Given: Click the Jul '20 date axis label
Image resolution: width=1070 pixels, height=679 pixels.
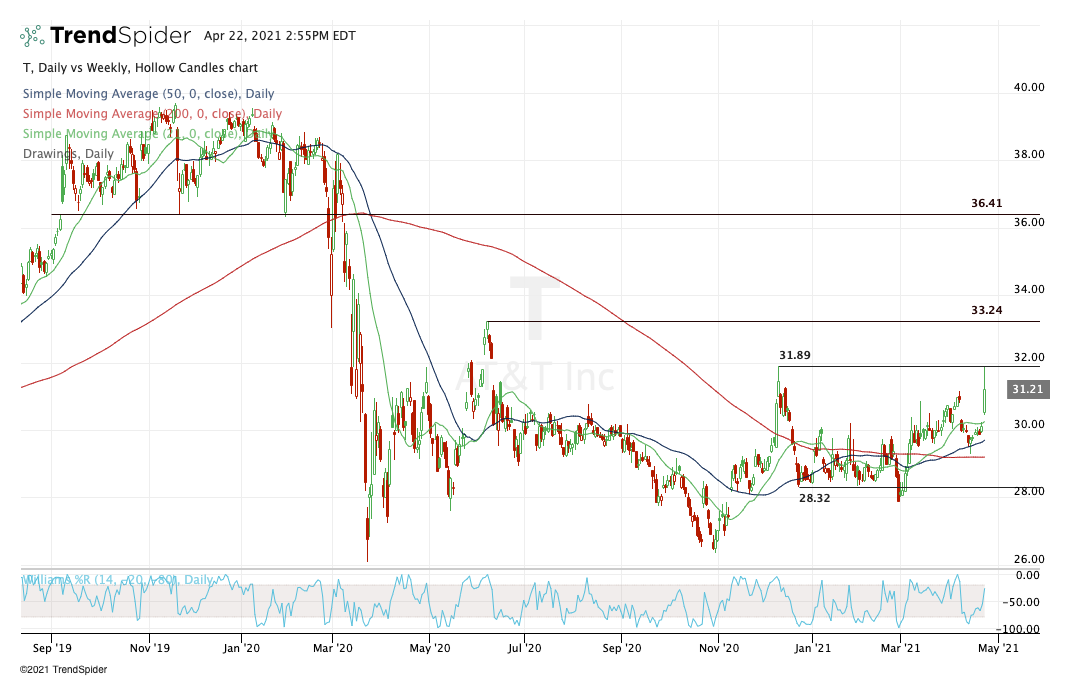Looking at the screenshot, I should pyautogui.click(x=524, y=648).
